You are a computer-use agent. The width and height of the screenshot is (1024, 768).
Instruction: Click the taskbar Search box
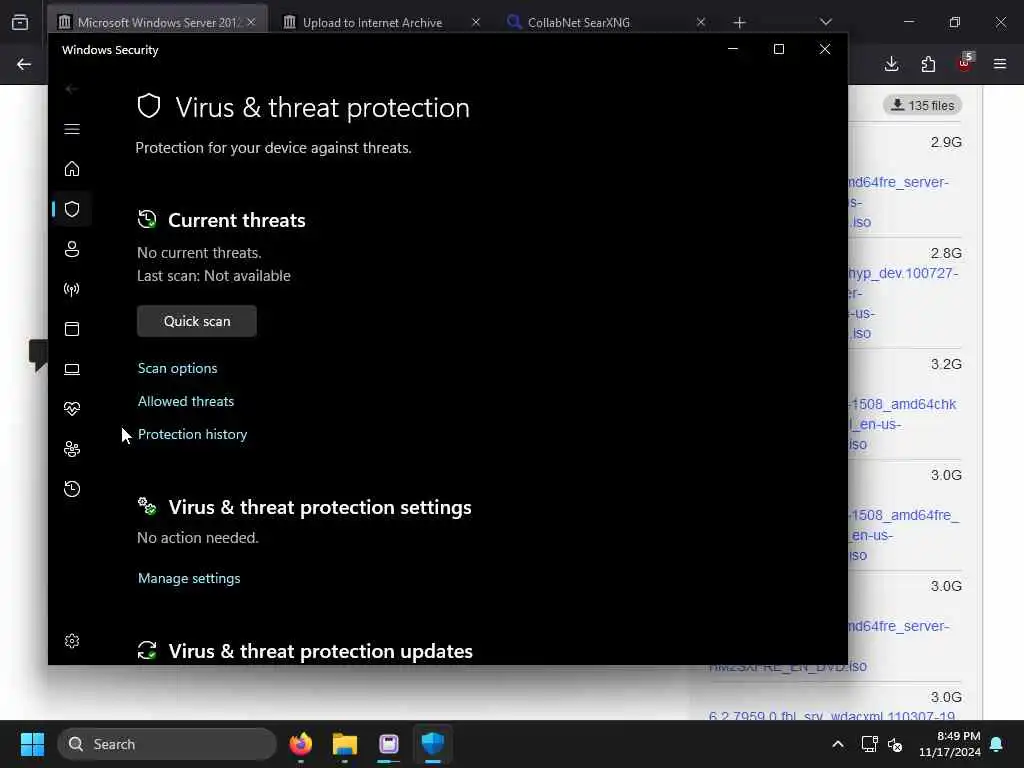167,744
